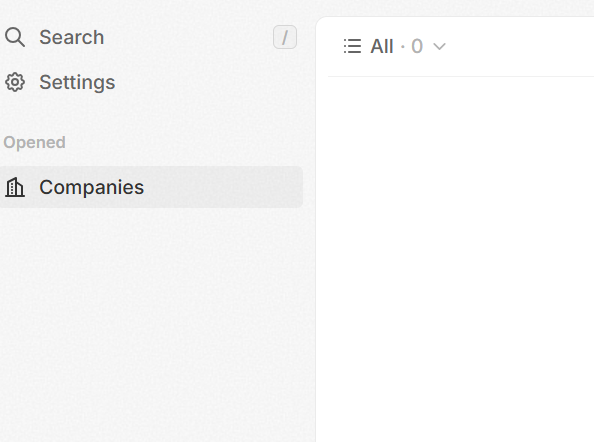594x442 pixels.
Task: Click the magnifying glass search icon
Action: 15,37
